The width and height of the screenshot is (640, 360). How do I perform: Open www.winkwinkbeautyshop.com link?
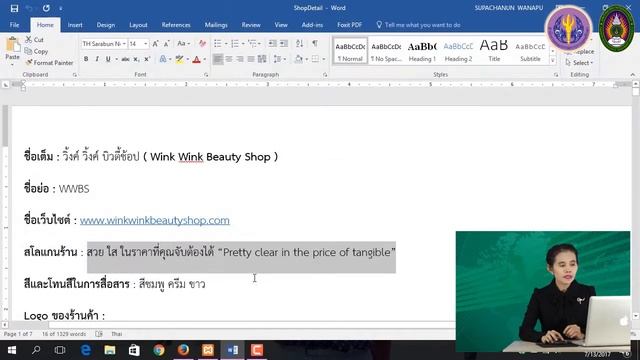point(155,220)
